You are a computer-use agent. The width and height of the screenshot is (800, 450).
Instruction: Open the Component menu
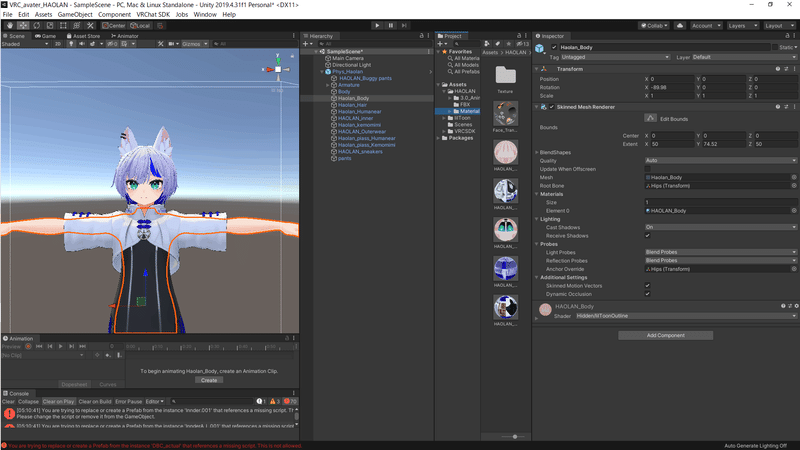[114, 14]
